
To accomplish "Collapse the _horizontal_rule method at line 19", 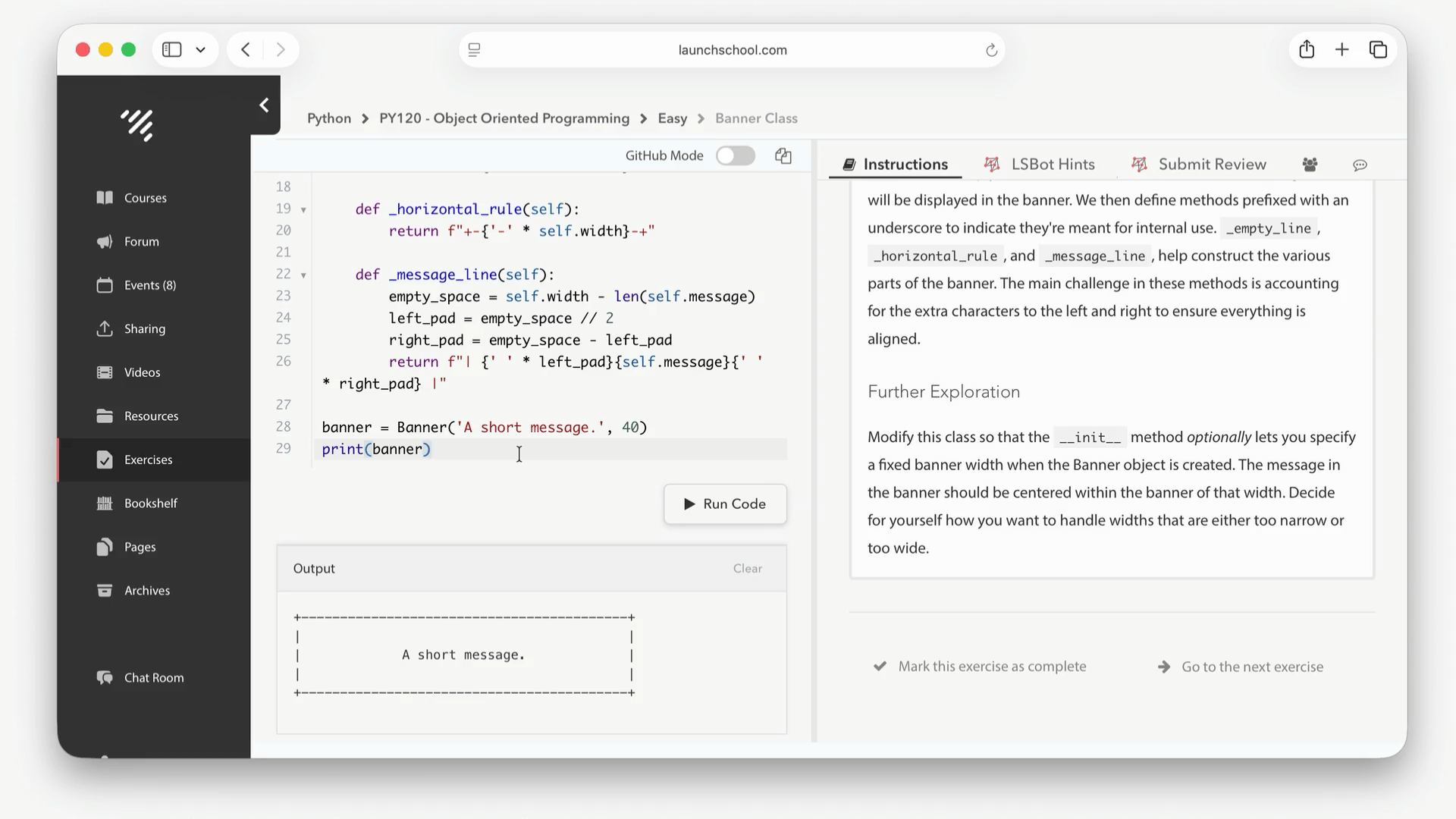I will [x=303, y=209].
